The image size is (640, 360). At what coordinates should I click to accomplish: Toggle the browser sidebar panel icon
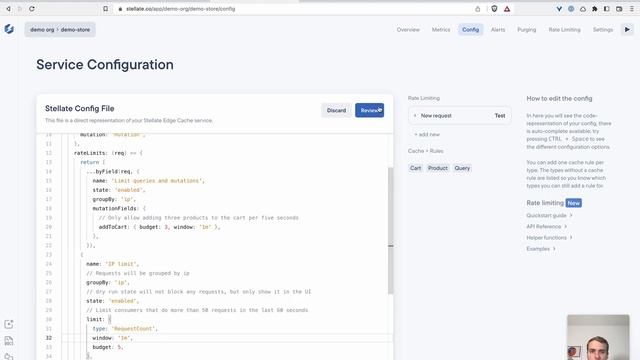(607, 9)
